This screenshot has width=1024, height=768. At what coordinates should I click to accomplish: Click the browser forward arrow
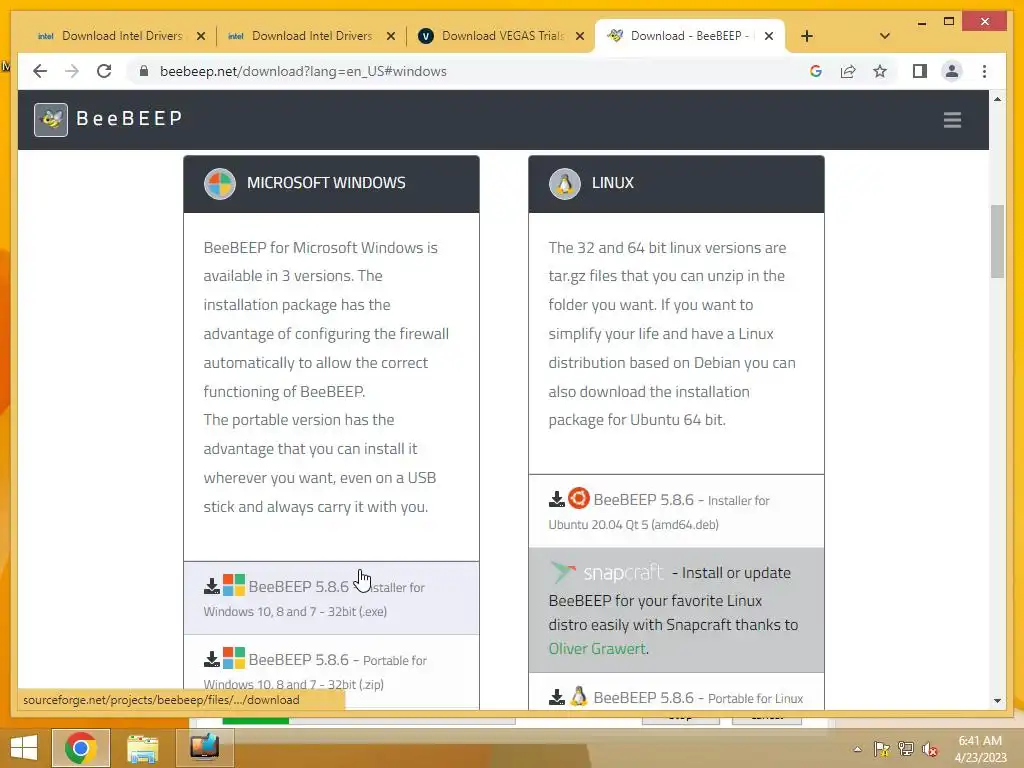(72, 71)
